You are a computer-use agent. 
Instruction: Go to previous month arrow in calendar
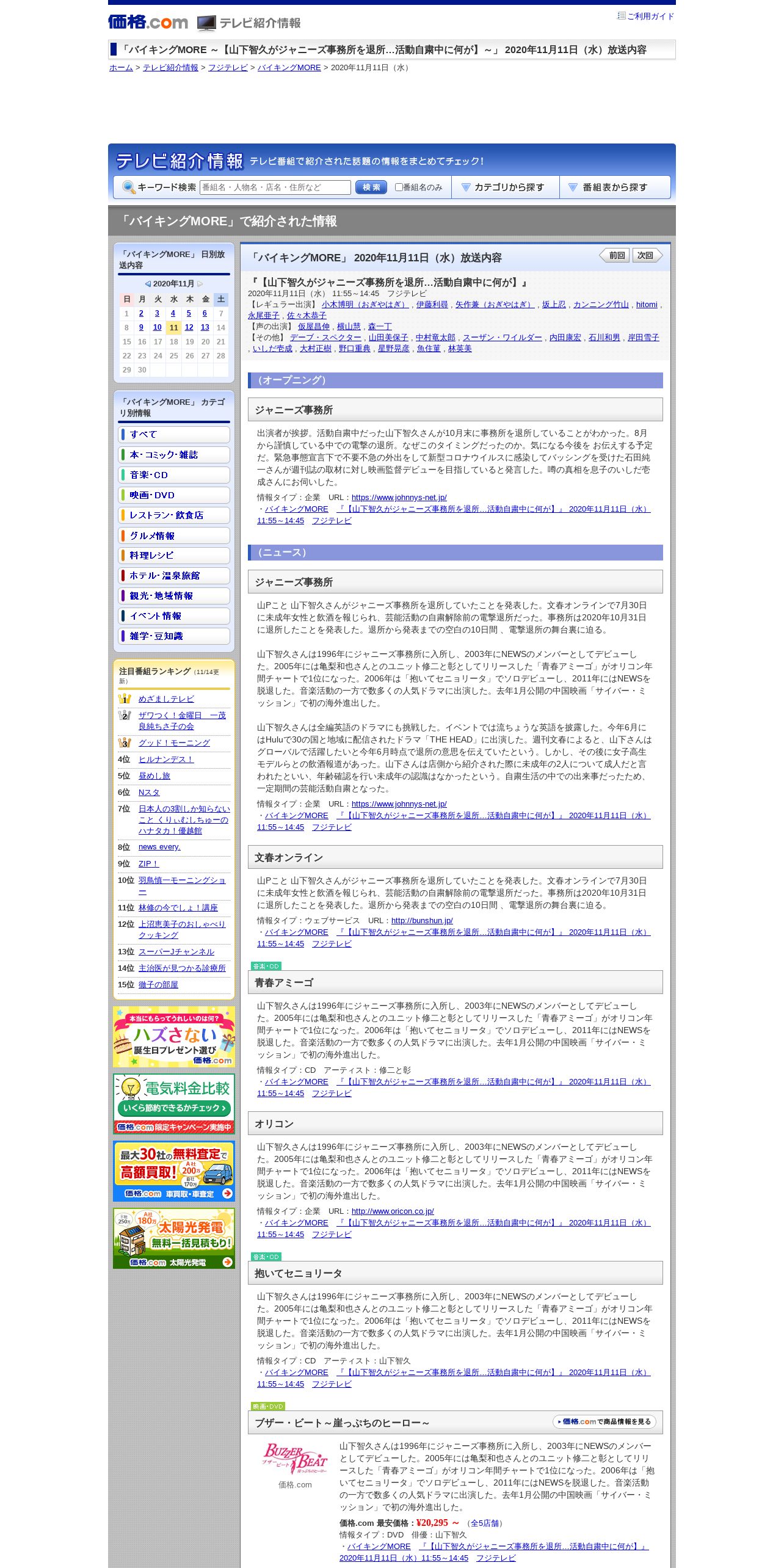148,284
